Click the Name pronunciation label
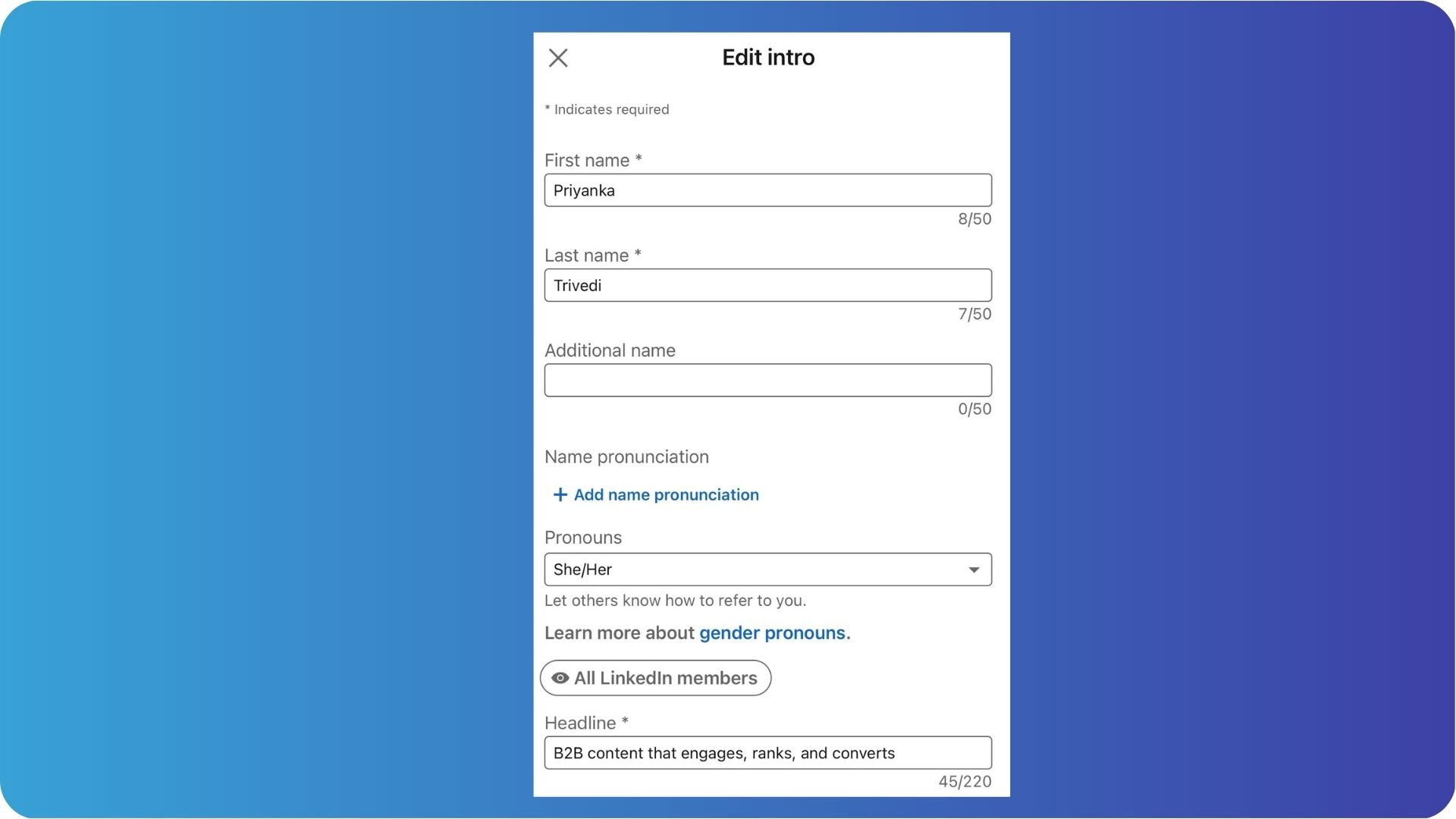The image size is (1456, 819). pos(626,457)
